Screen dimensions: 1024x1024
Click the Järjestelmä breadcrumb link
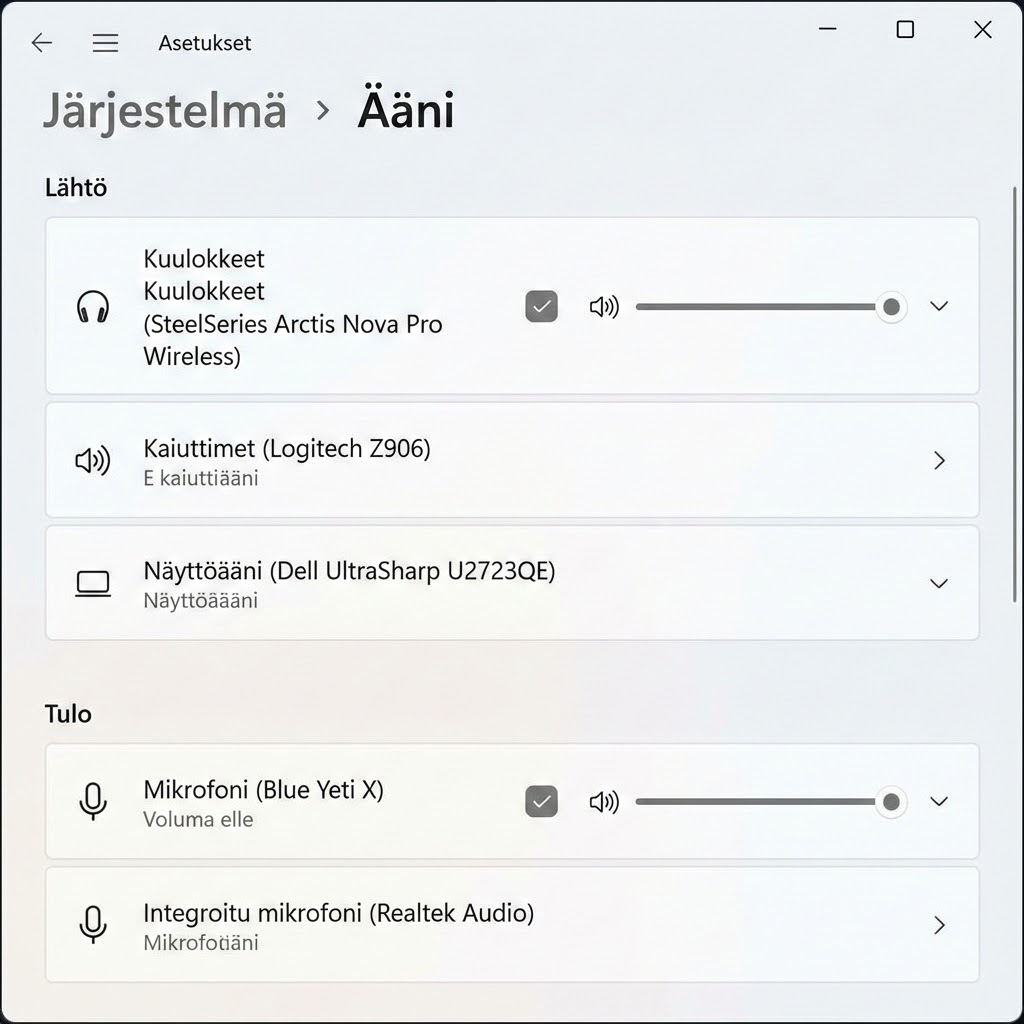(164, 110)
